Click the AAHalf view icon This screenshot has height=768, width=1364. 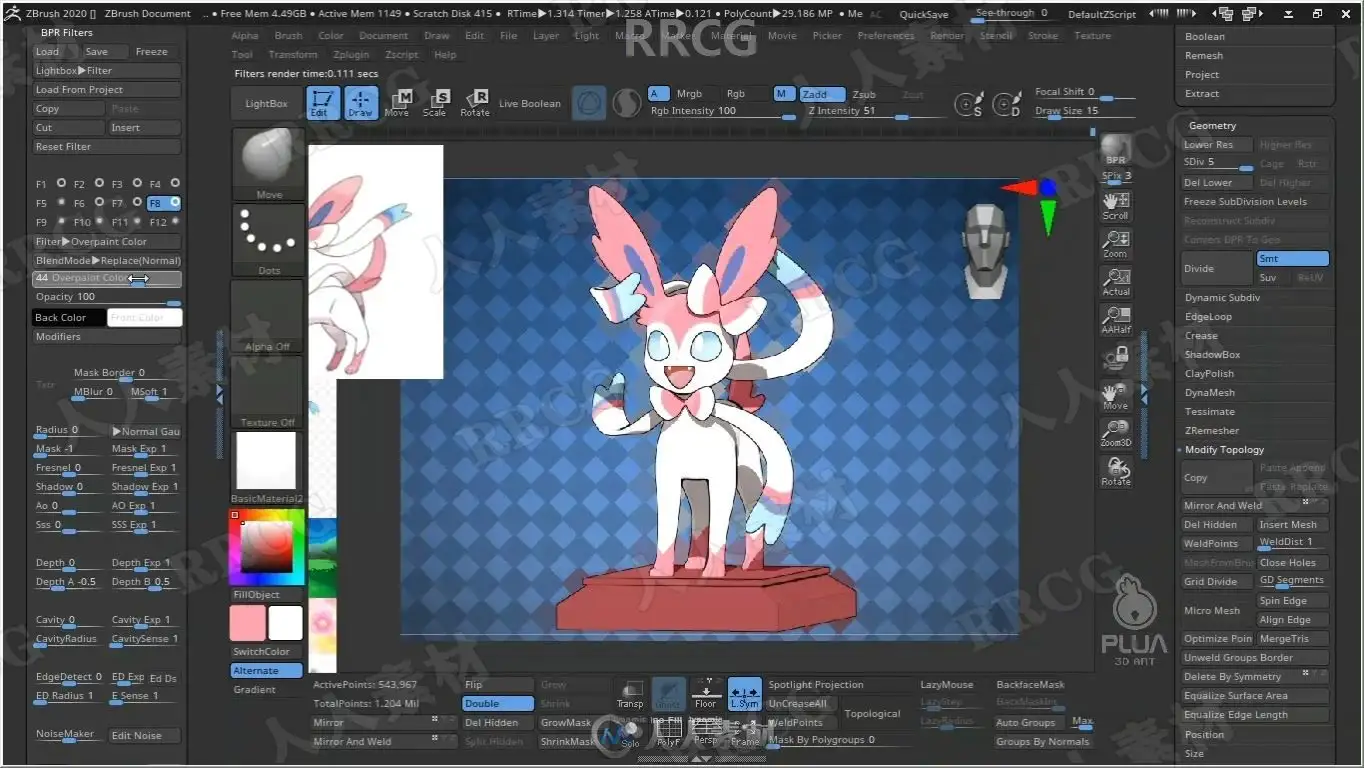(x=1116, y=319)
